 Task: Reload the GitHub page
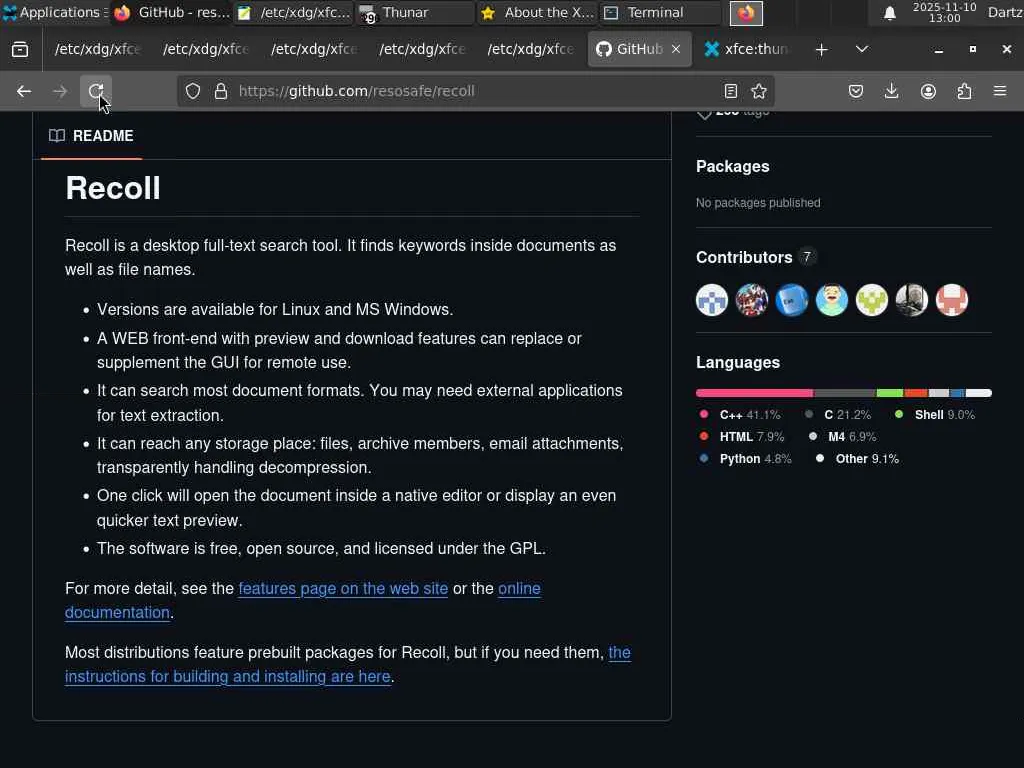tap(96, 91)
